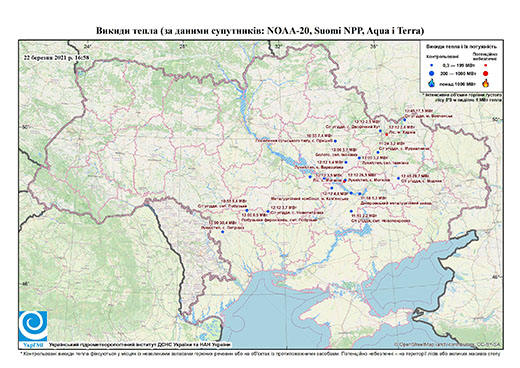The height and width of the screenshot is (368, 520).
Task: Click the 200 — 1000 МВт legend label
Action: [459, 73]
